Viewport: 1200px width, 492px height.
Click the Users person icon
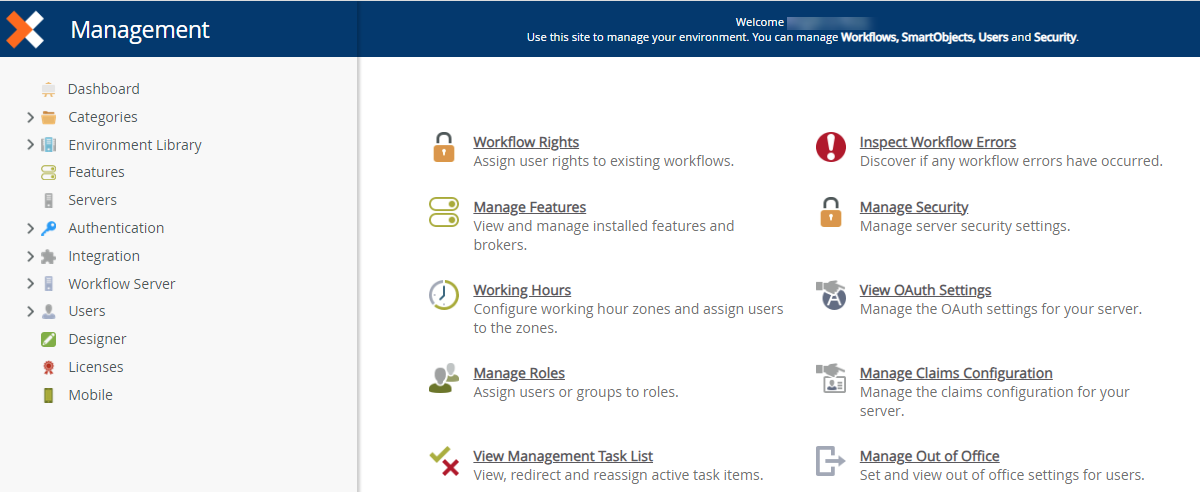(49, 311)
